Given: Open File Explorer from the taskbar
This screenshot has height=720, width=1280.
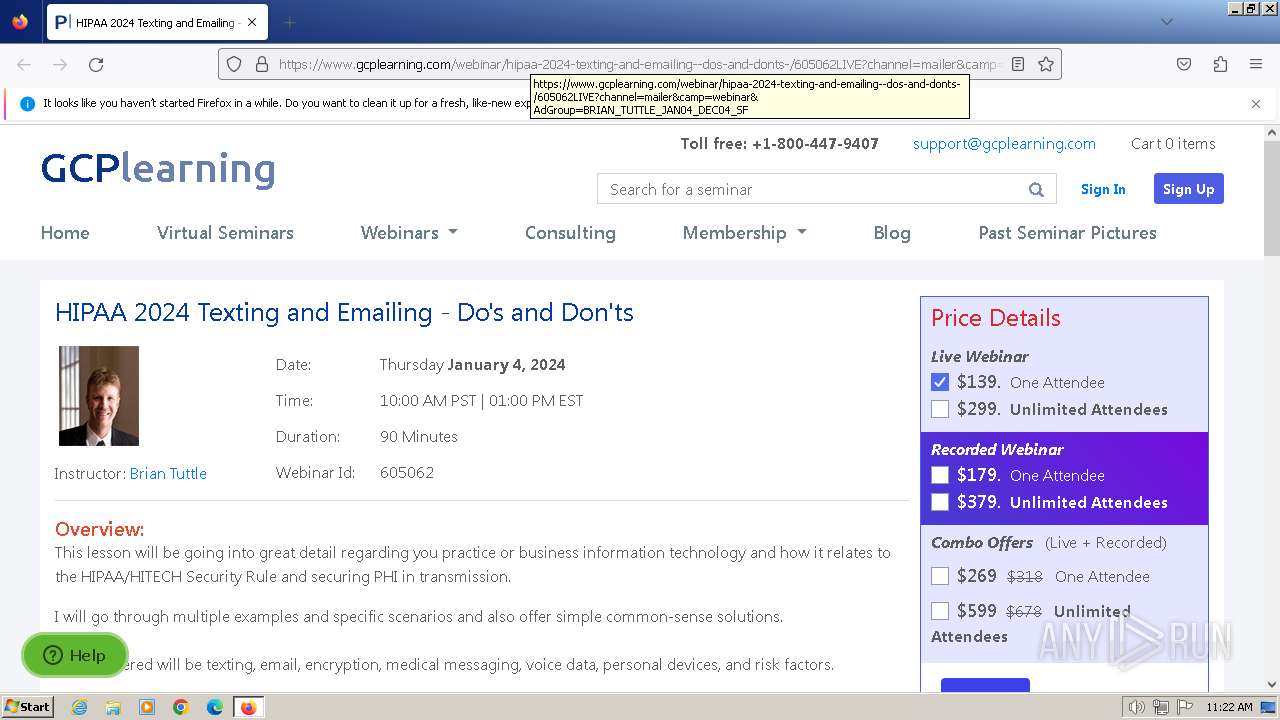Looking at the screenshot, I should tap(113, 707).
